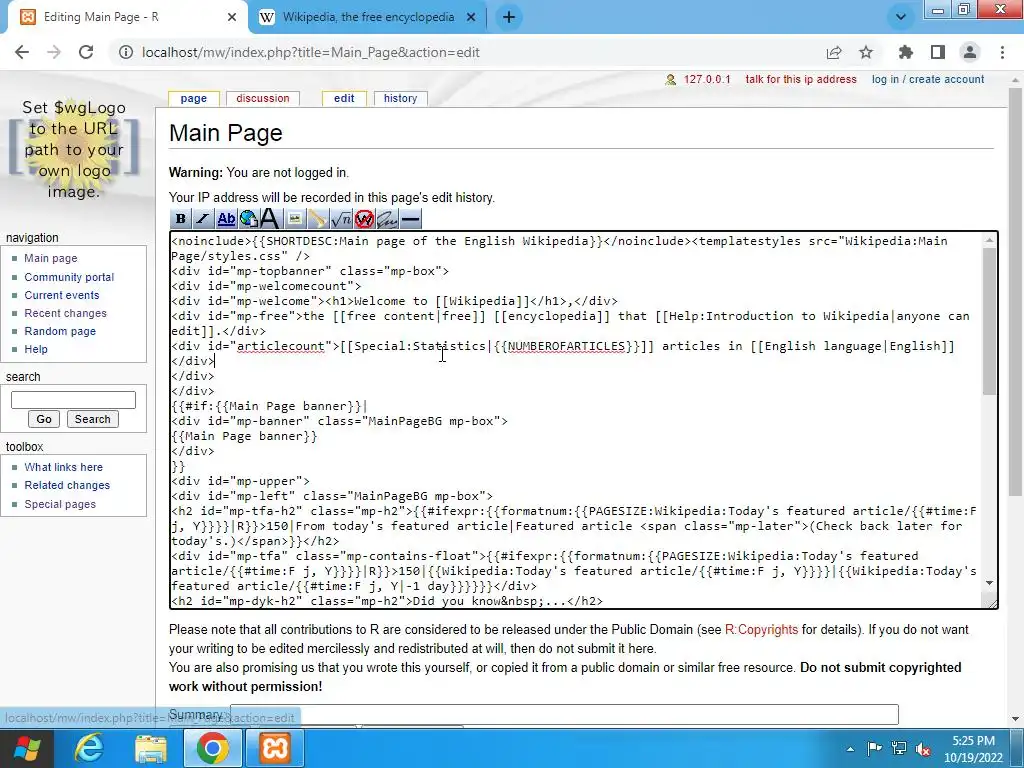Viewport: 1024px width, 768px height.
Task: Open the 127.0.0.1 user page link
Action: click(x=707, y=79)
